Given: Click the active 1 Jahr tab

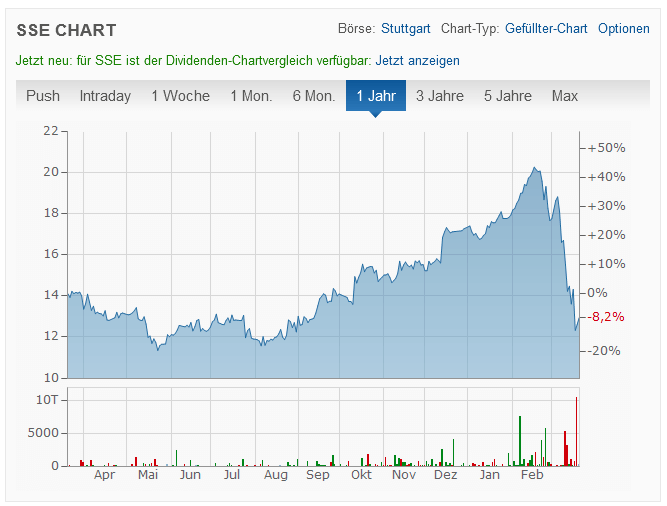Looking at the screenshot, I should (x=376, y=96).
